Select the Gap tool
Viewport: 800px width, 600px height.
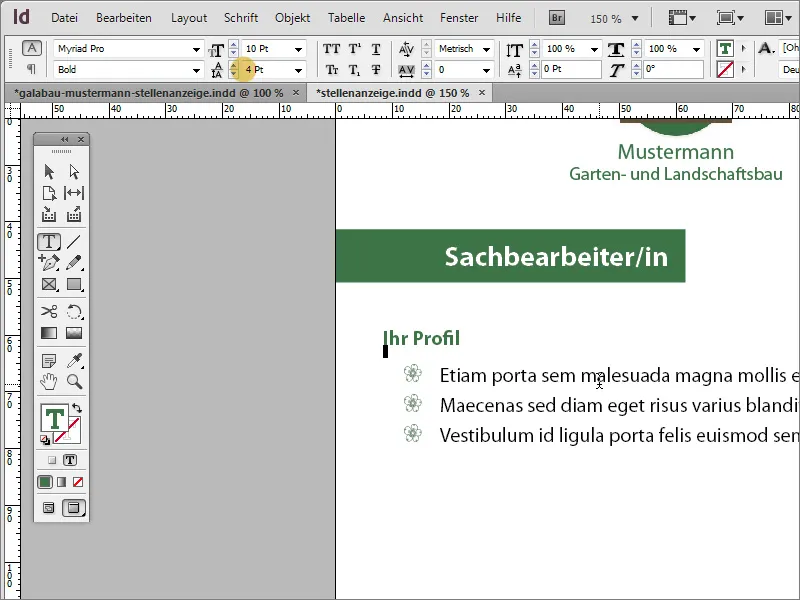coord(74,193)
